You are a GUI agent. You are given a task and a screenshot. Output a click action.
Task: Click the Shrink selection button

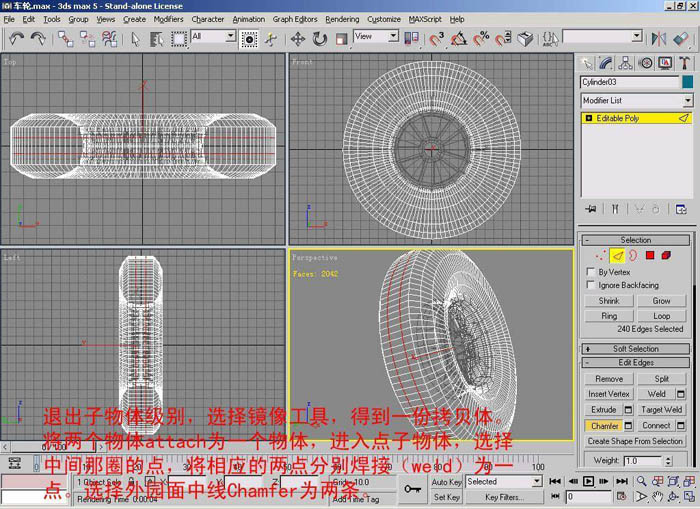(609, 301)
